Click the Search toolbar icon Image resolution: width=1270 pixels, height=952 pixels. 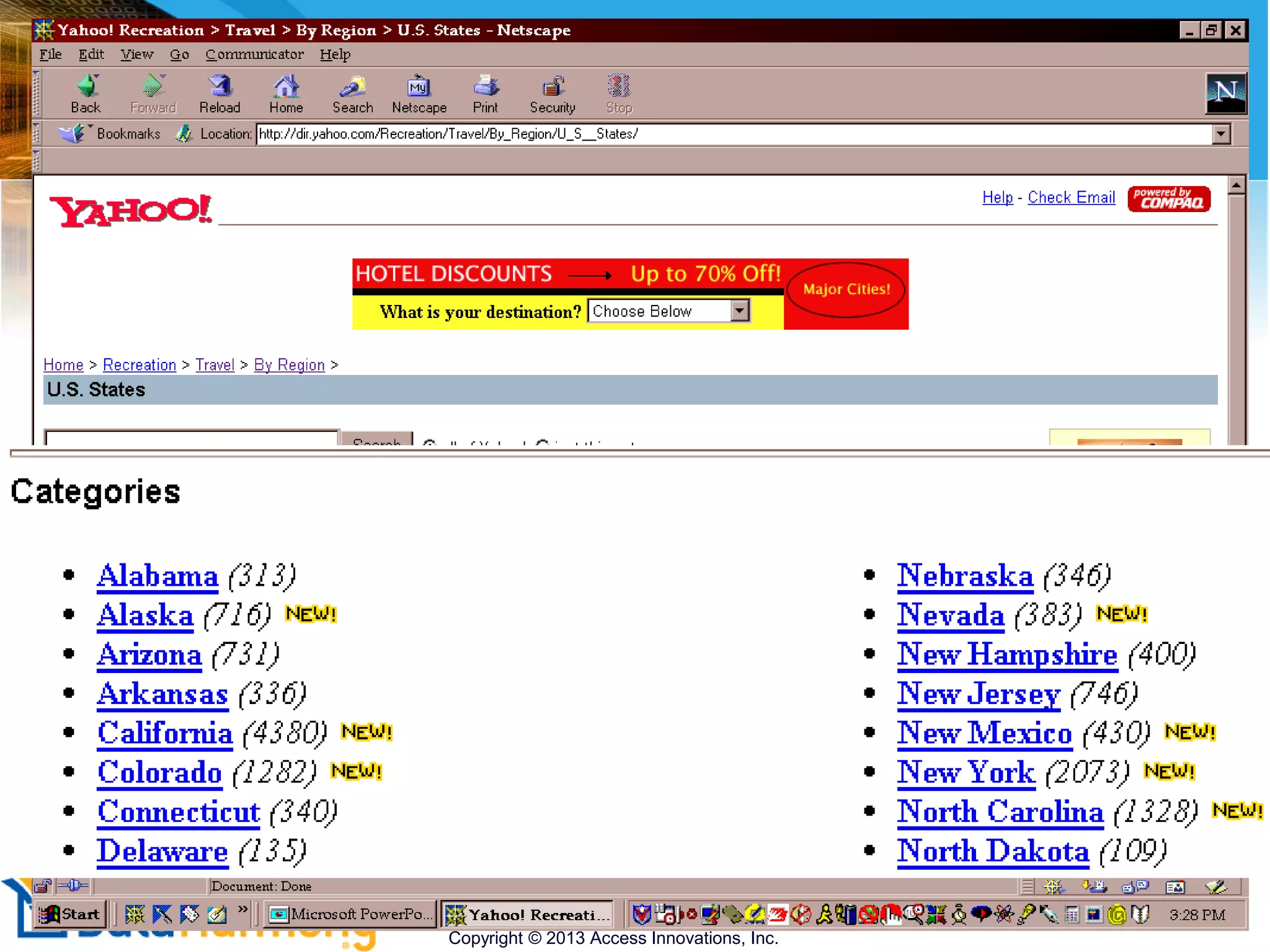(352, 88)
